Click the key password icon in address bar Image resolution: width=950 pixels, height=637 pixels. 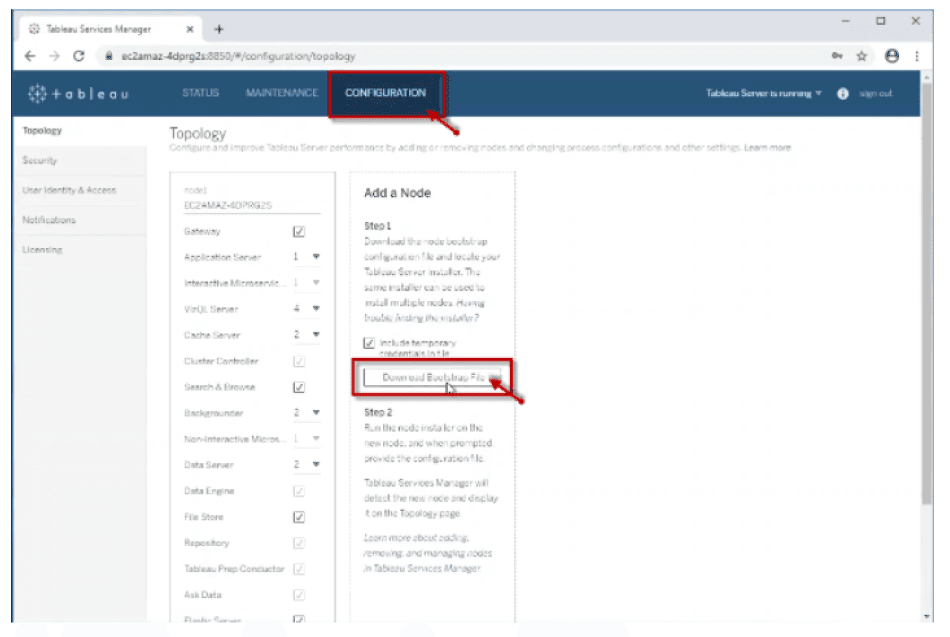[837, 57]
